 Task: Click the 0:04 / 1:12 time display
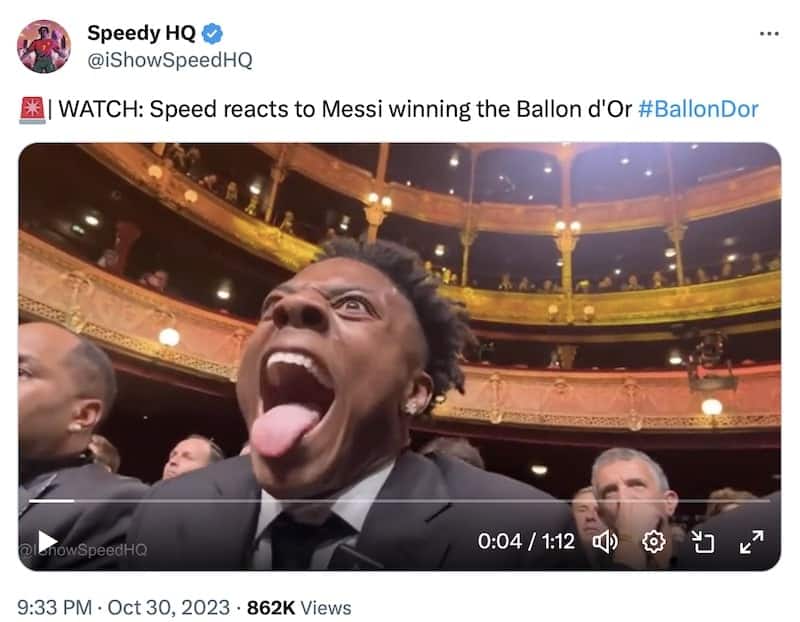tap(526, 541)
